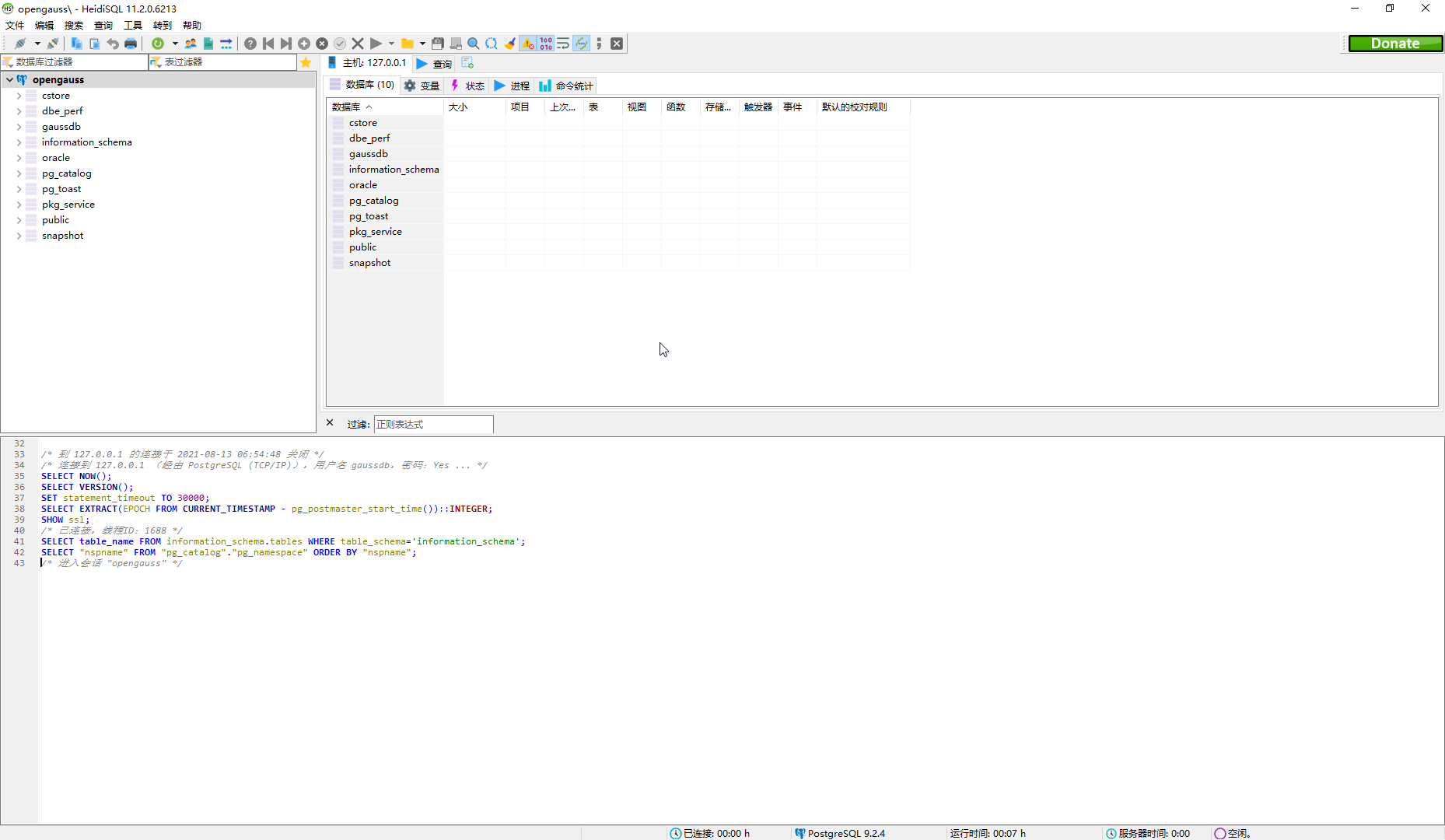Click the insert row plus icon

(x=304, y=44)
